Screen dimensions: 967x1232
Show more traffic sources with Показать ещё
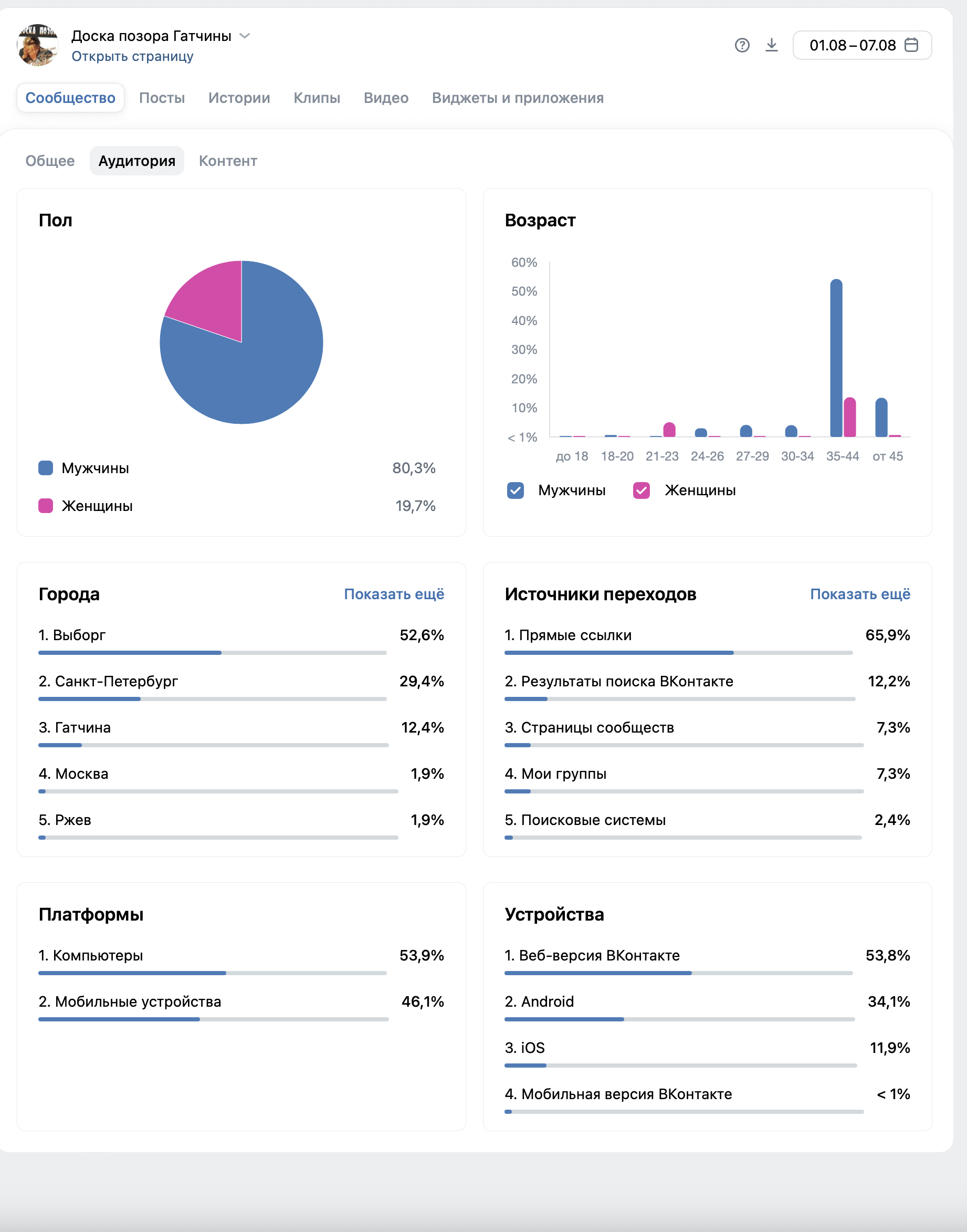pos(860,594)
